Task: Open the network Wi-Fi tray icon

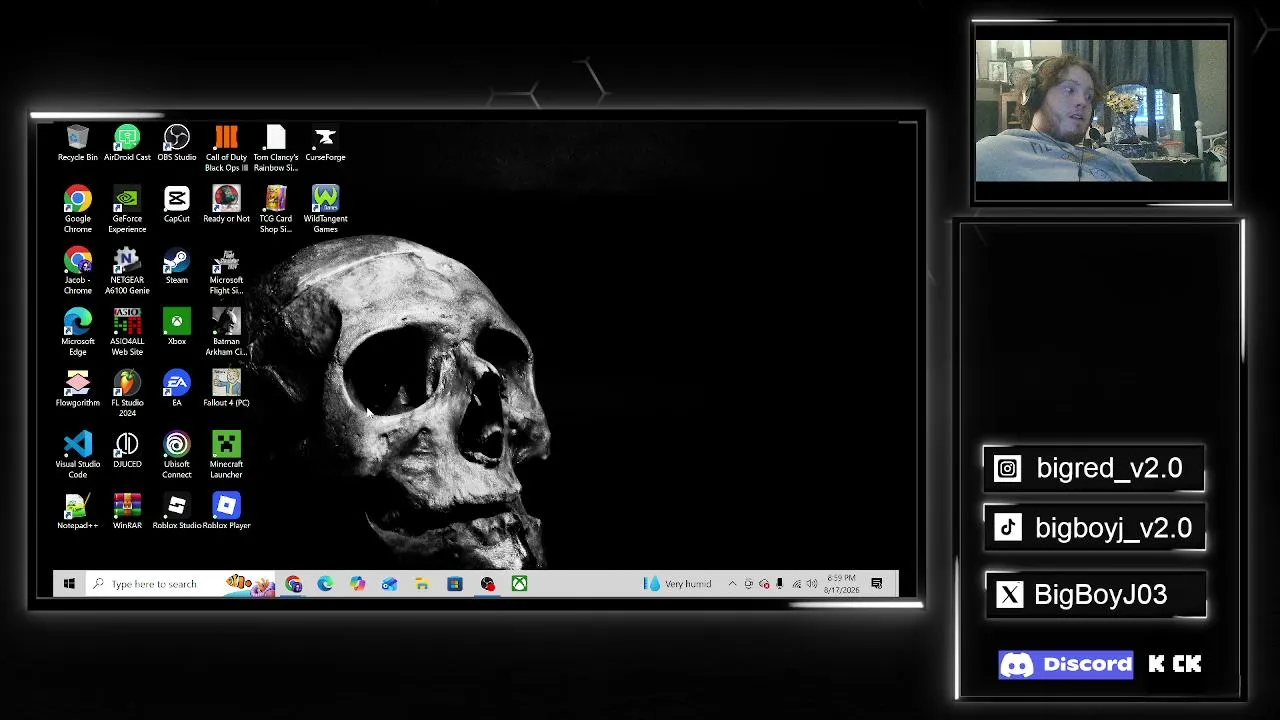Action: pos(796,584)
